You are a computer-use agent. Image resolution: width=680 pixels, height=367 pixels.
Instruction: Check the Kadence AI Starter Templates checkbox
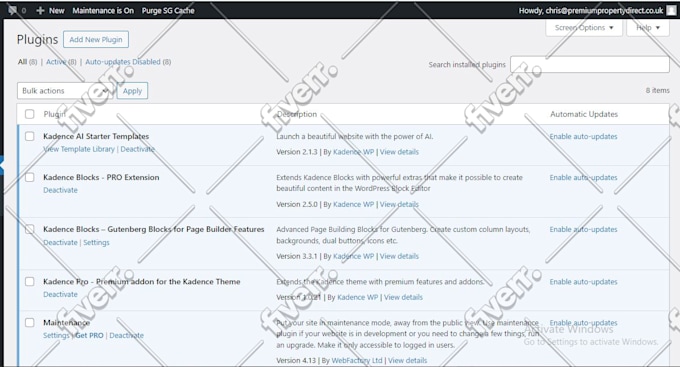coord(29,136)
